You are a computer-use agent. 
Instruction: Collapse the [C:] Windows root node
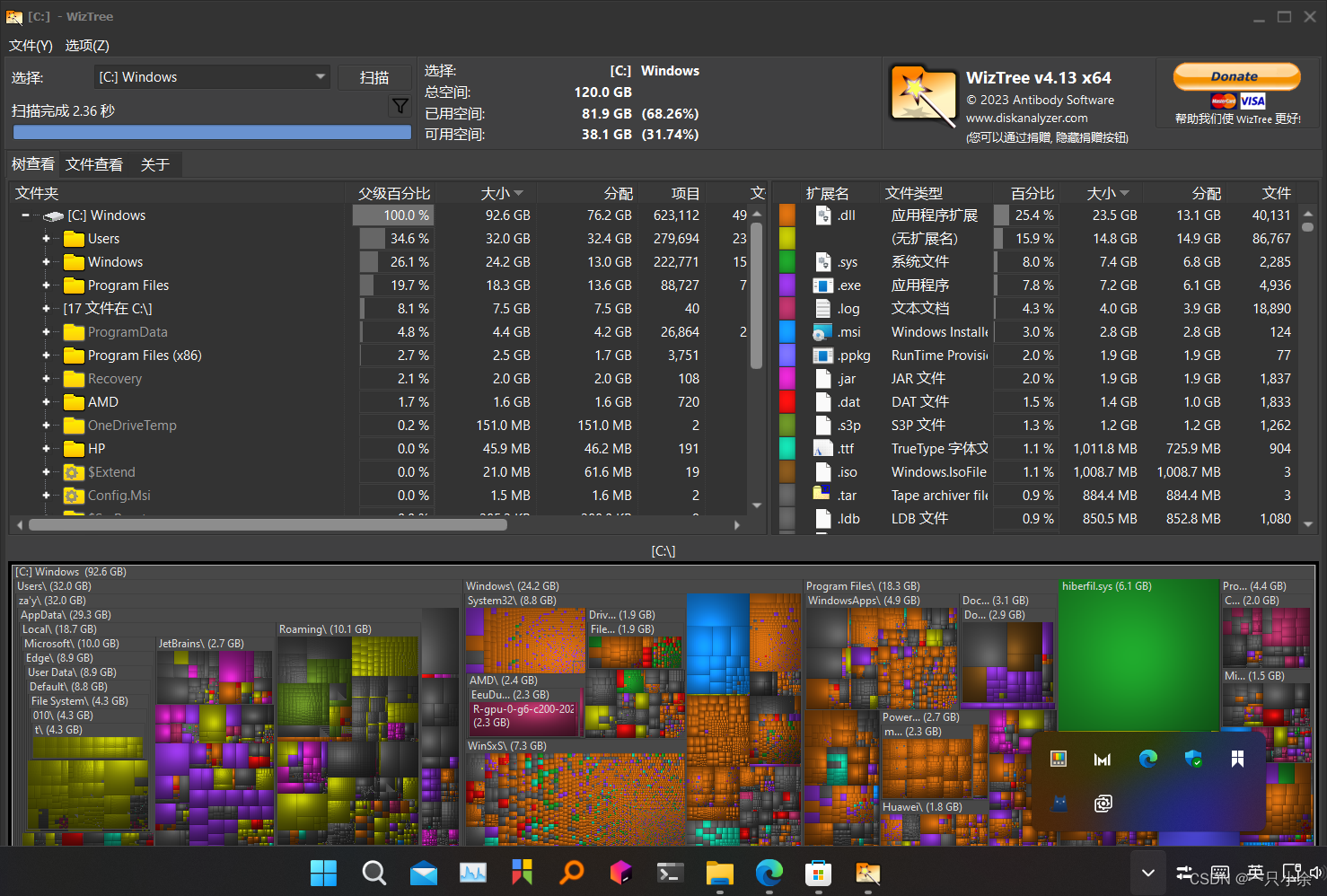[25, 215]
